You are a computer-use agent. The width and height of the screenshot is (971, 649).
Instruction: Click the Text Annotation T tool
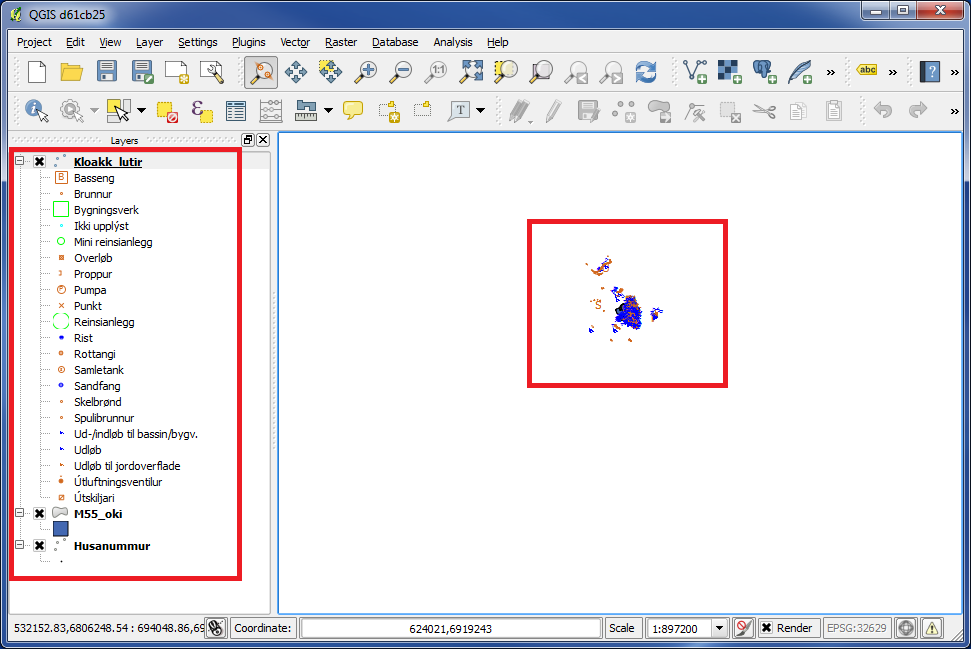coord(459,111)
